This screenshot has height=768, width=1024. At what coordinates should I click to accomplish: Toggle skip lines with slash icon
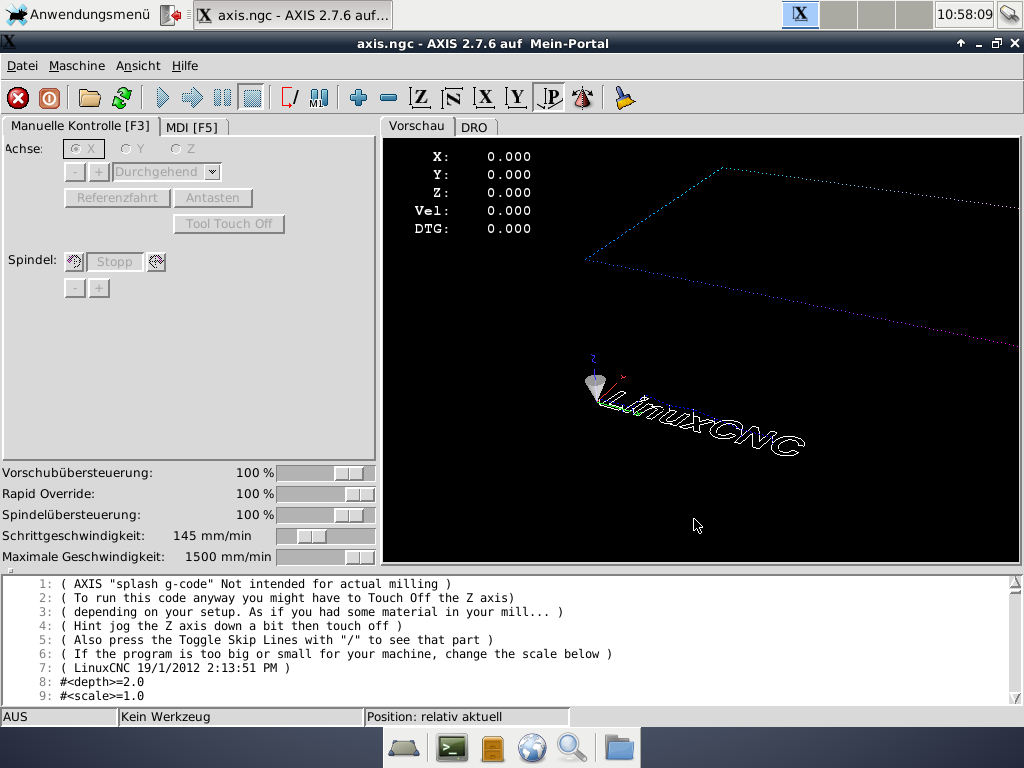pyautogui.click(x=289, y=98)
